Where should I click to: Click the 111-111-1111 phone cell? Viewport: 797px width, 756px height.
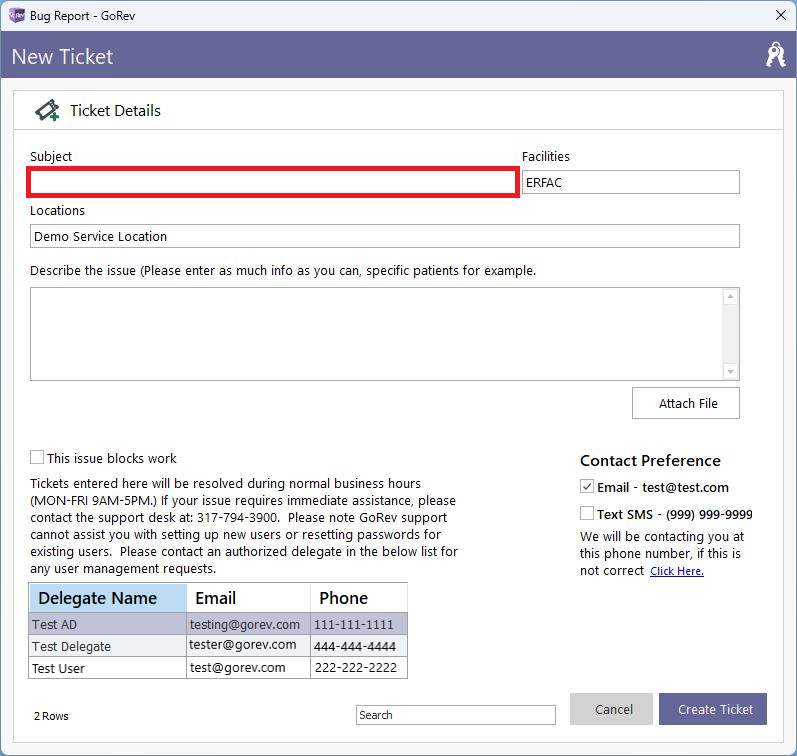[x=359, y=624]
